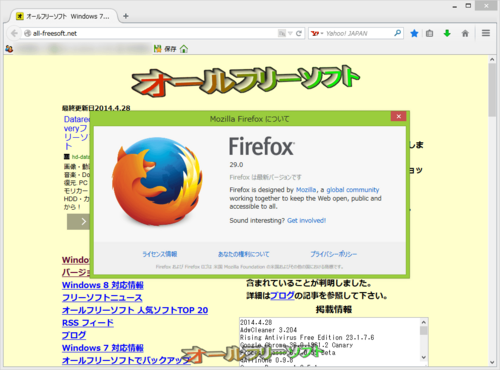The image size is (500, 370).
Task: Click page scrollbar up arrow
Action: click(x=492, y=59)
